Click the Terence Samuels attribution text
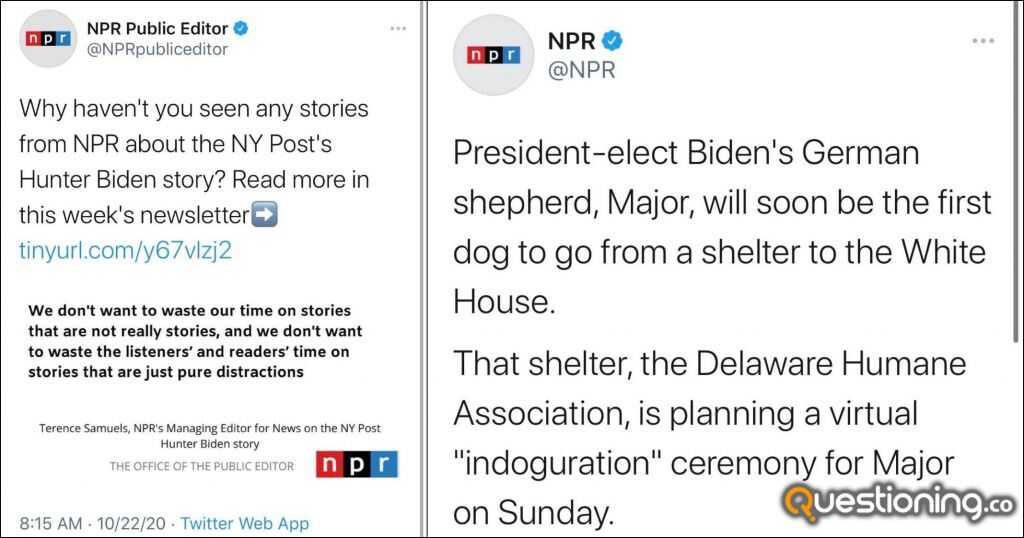This screenshot has height=538, width=1024. tap(210, 435)
